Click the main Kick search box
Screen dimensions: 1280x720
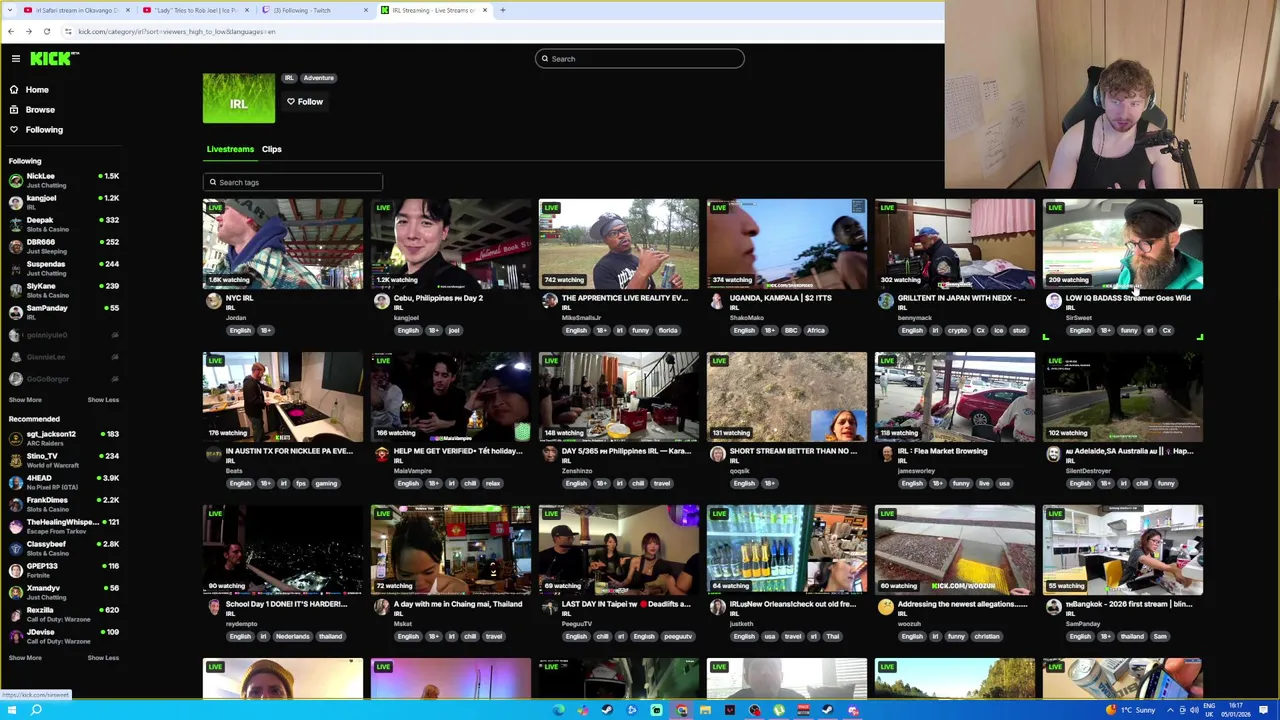(x=640, y=59)
